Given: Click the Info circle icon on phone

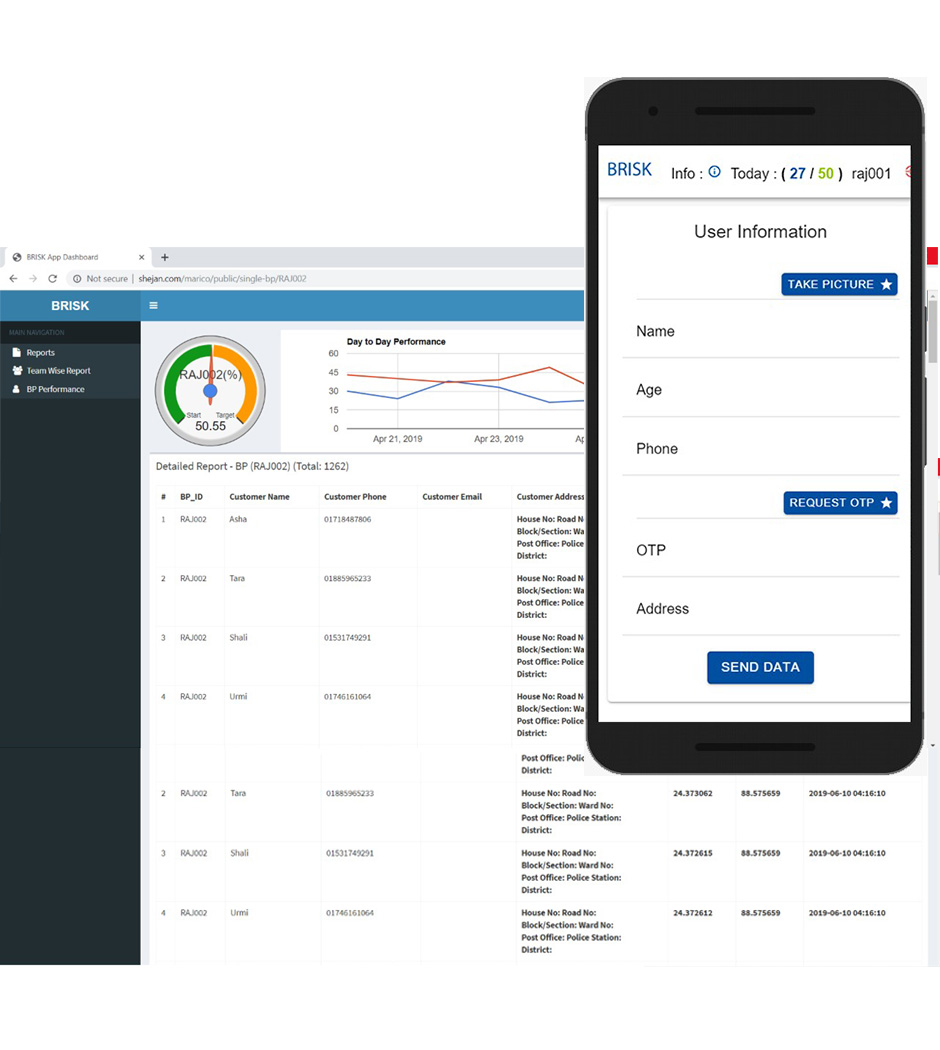Looking at the screenshot, I should click(x=714, y=171).
